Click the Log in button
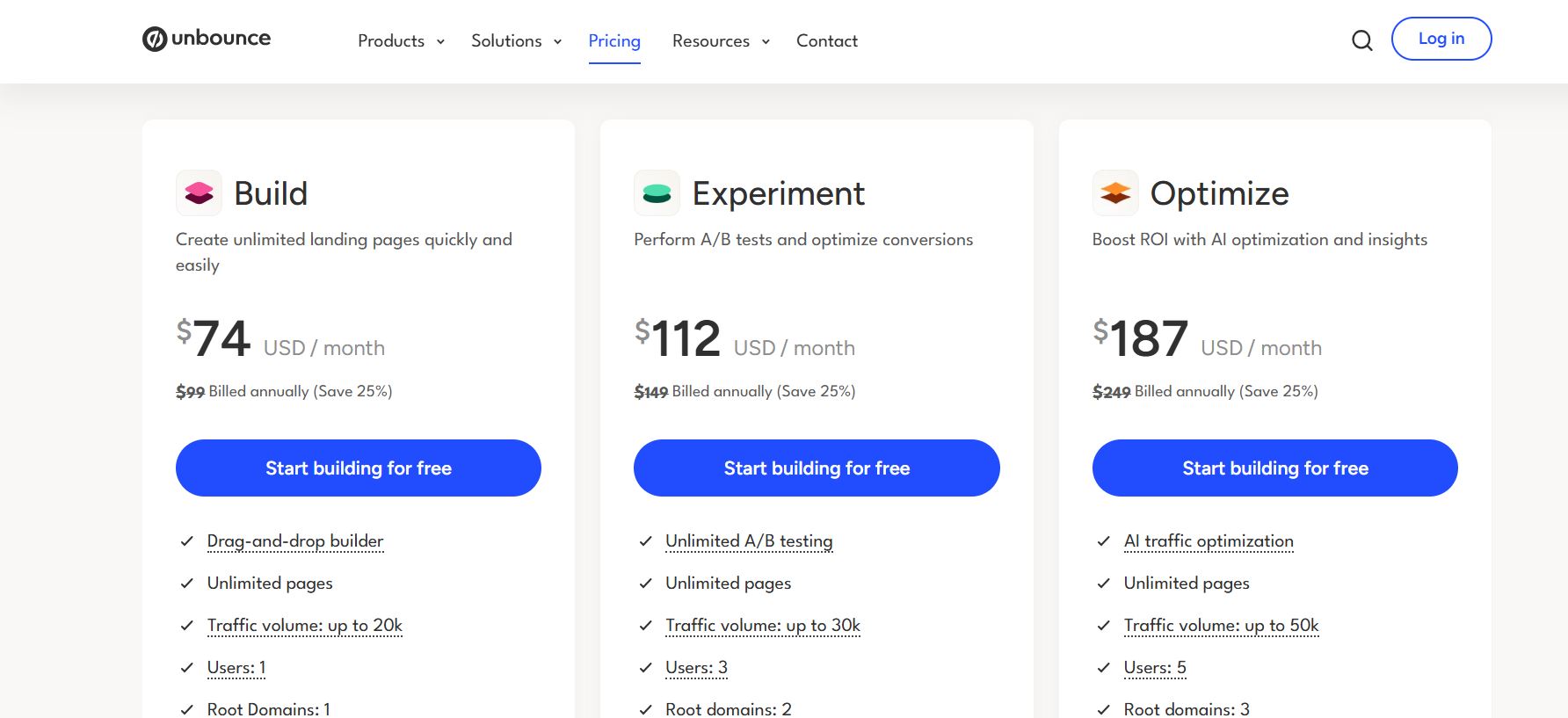Screen dimensions: 1568x718 (1441, 39)
